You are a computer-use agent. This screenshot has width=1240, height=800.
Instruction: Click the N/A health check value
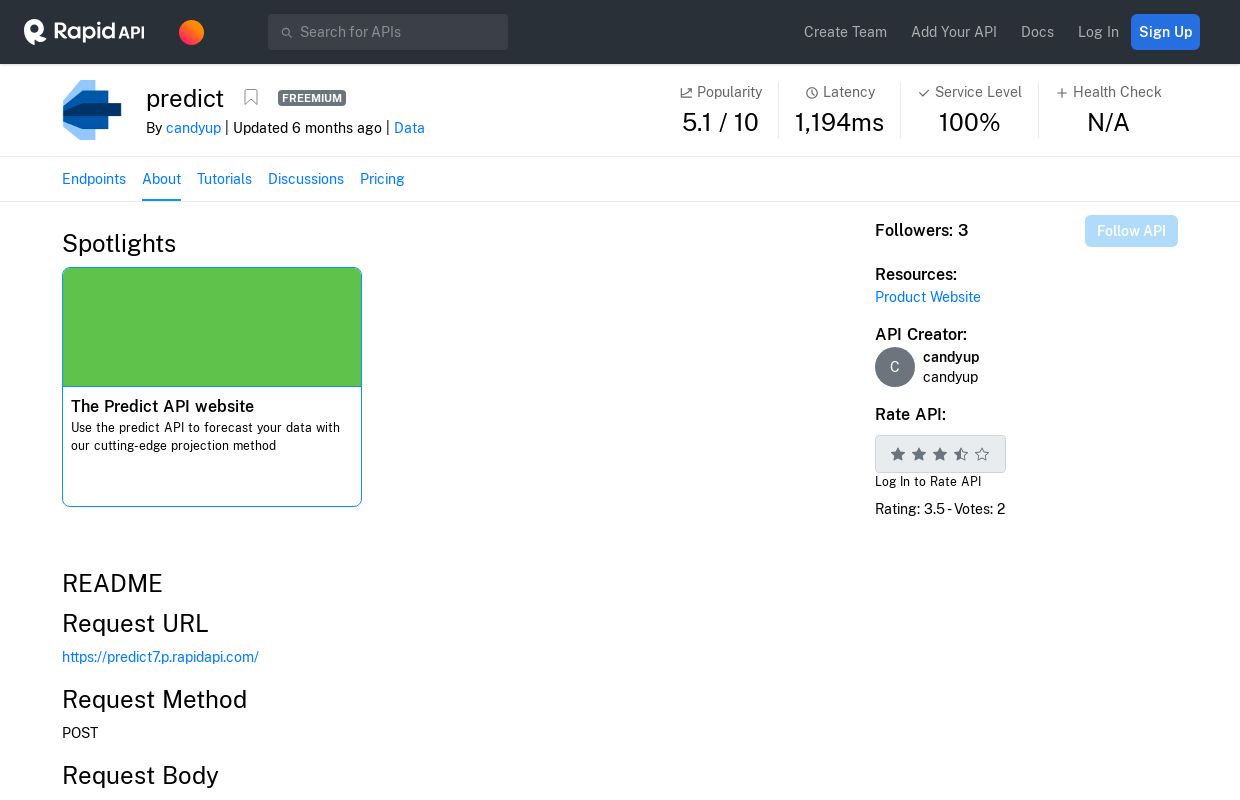click(1108, 123)
